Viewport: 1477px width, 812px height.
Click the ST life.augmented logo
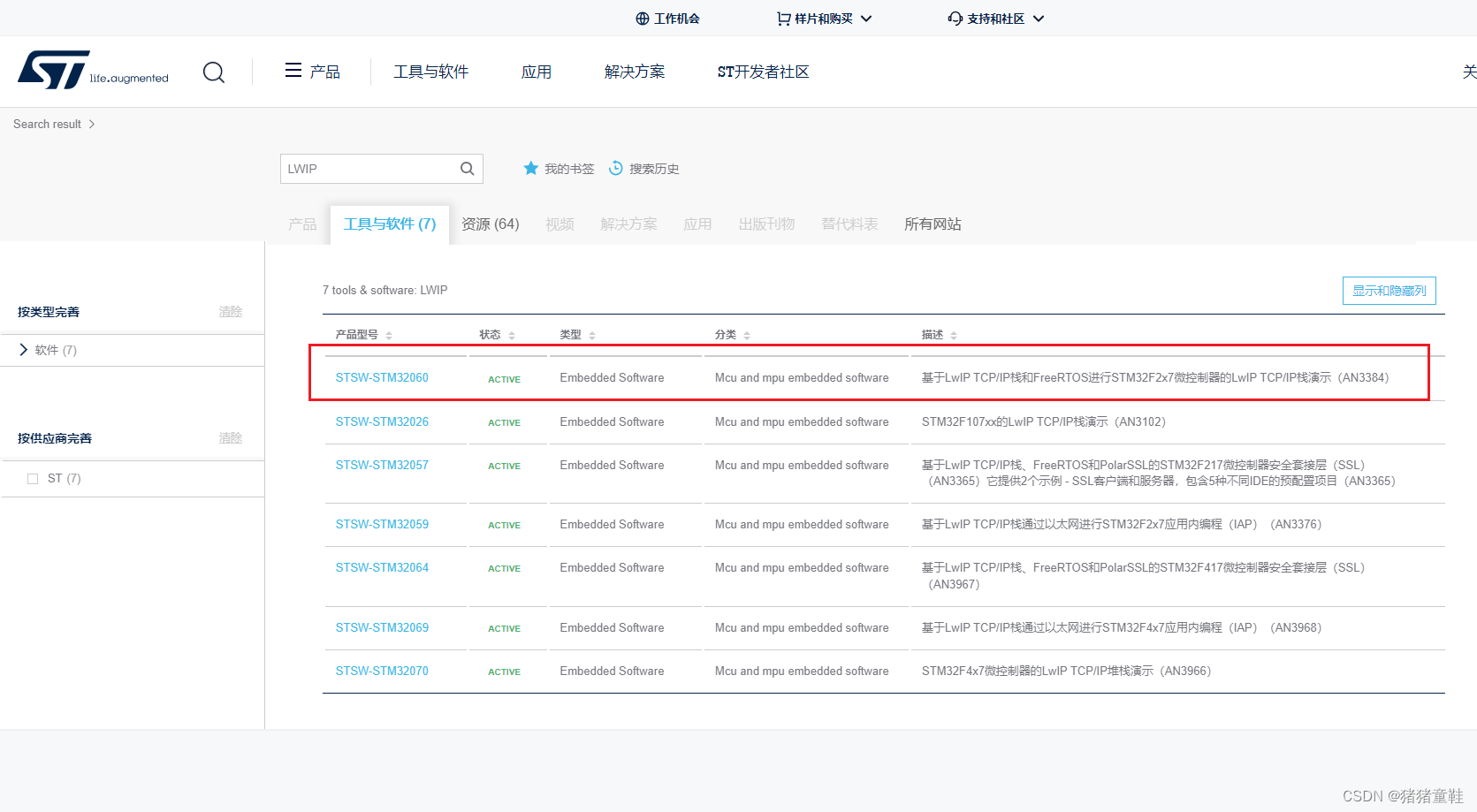pos(93,71)
